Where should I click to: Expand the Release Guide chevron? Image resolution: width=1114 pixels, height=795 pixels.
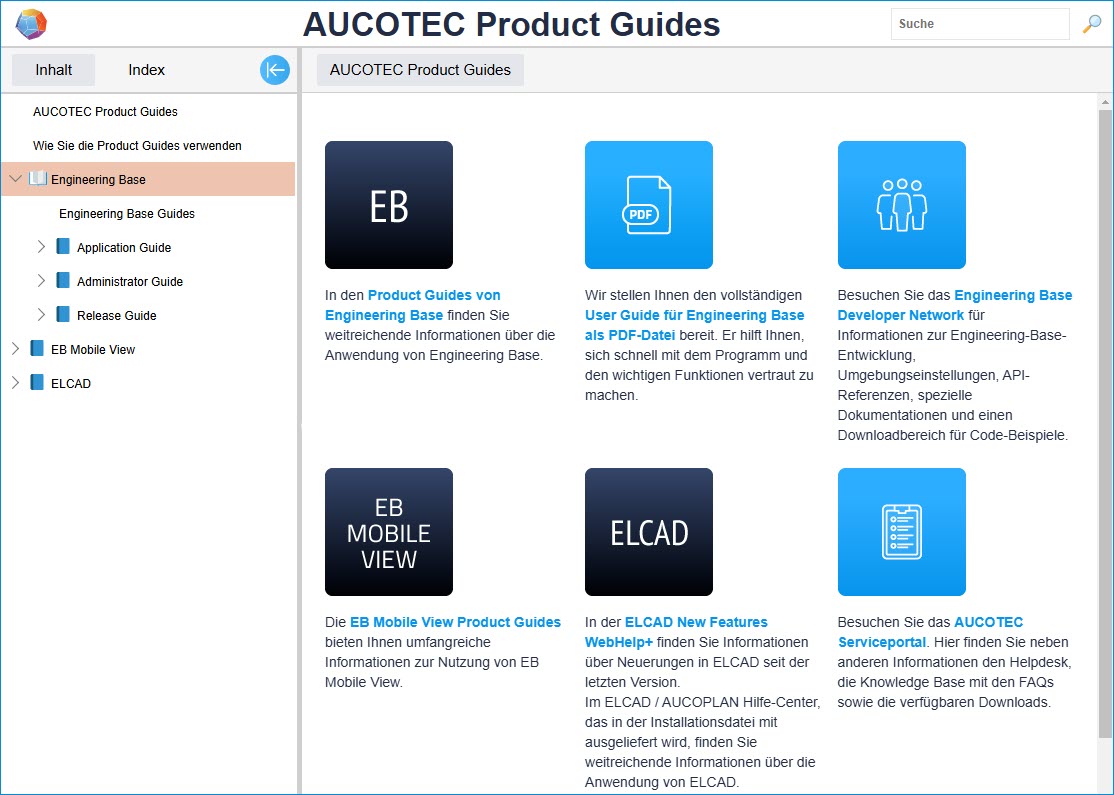tap(41, 315)
